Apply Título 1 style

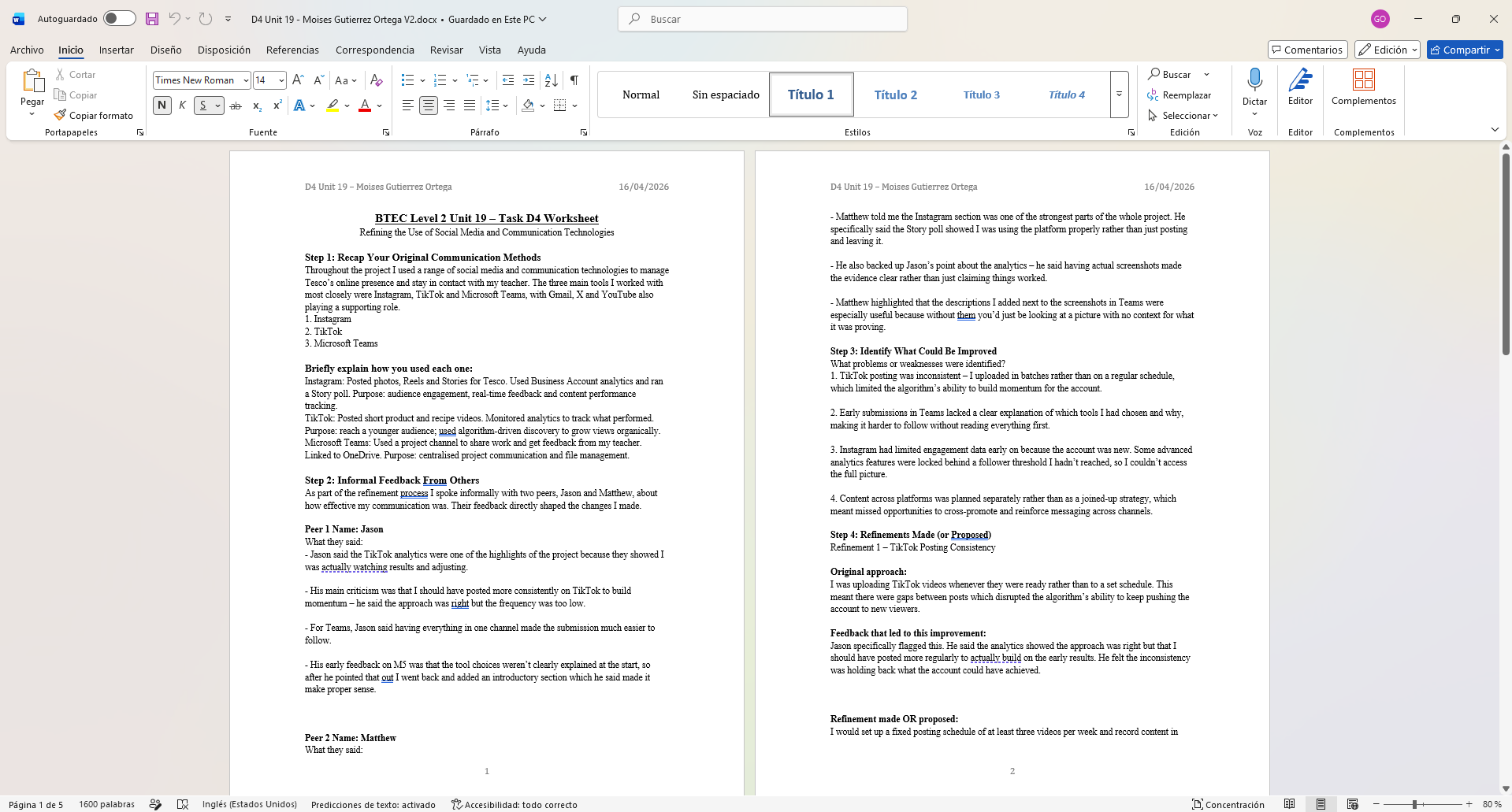(811, 95)
